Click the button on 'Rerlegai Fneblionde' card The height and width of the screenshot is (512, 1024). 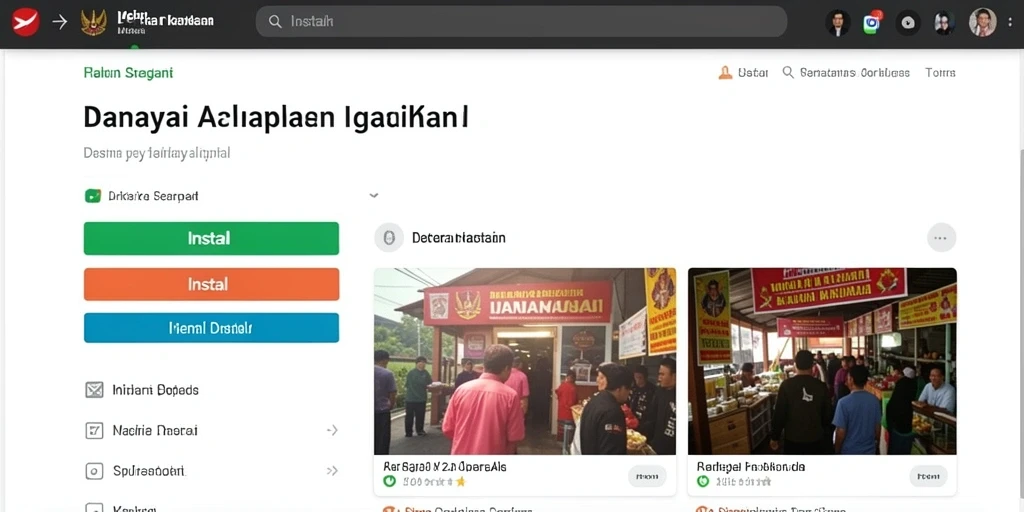pyautogui.click(x=928, y=477)
